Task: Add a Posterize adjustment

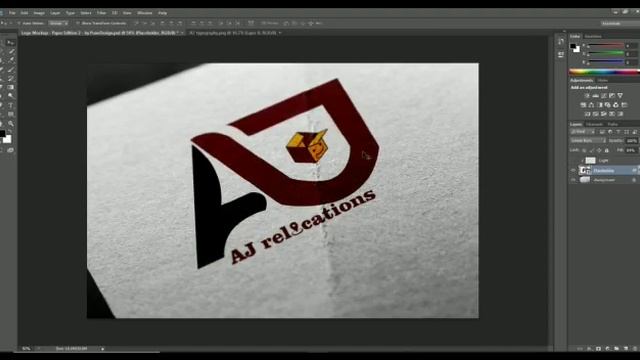Action: tap(596, 114)
